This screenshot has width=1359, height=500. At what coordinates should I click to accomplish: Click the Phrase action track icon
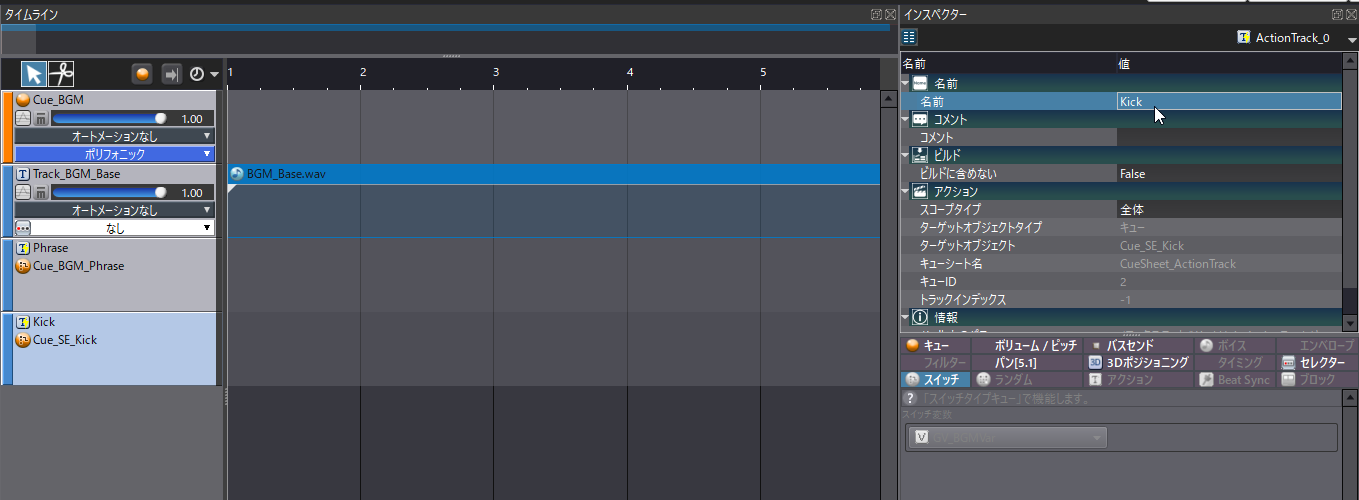(23, 248)
